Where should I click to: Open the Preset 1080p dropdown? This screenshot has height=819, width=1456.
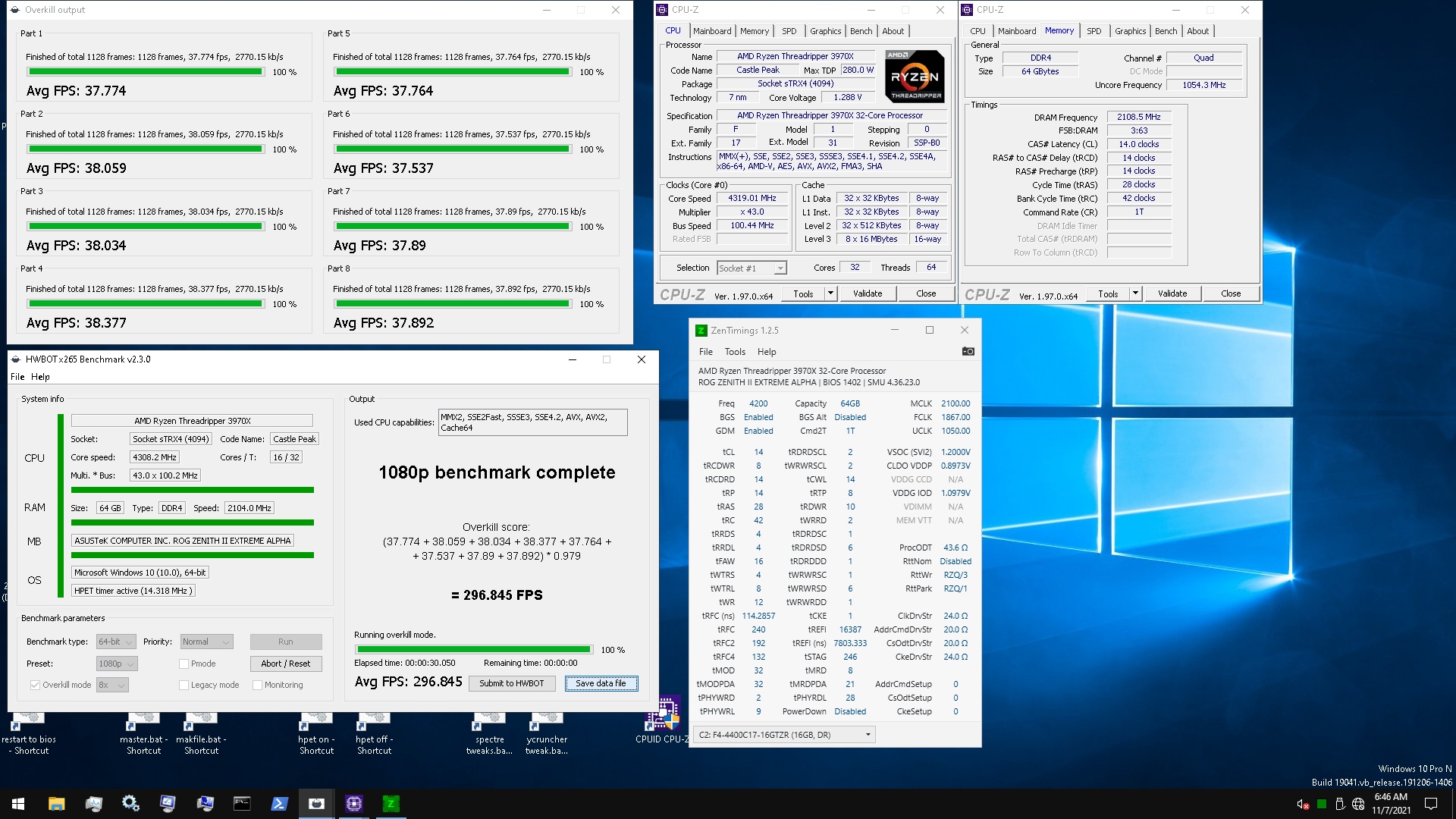click(116, 664)
